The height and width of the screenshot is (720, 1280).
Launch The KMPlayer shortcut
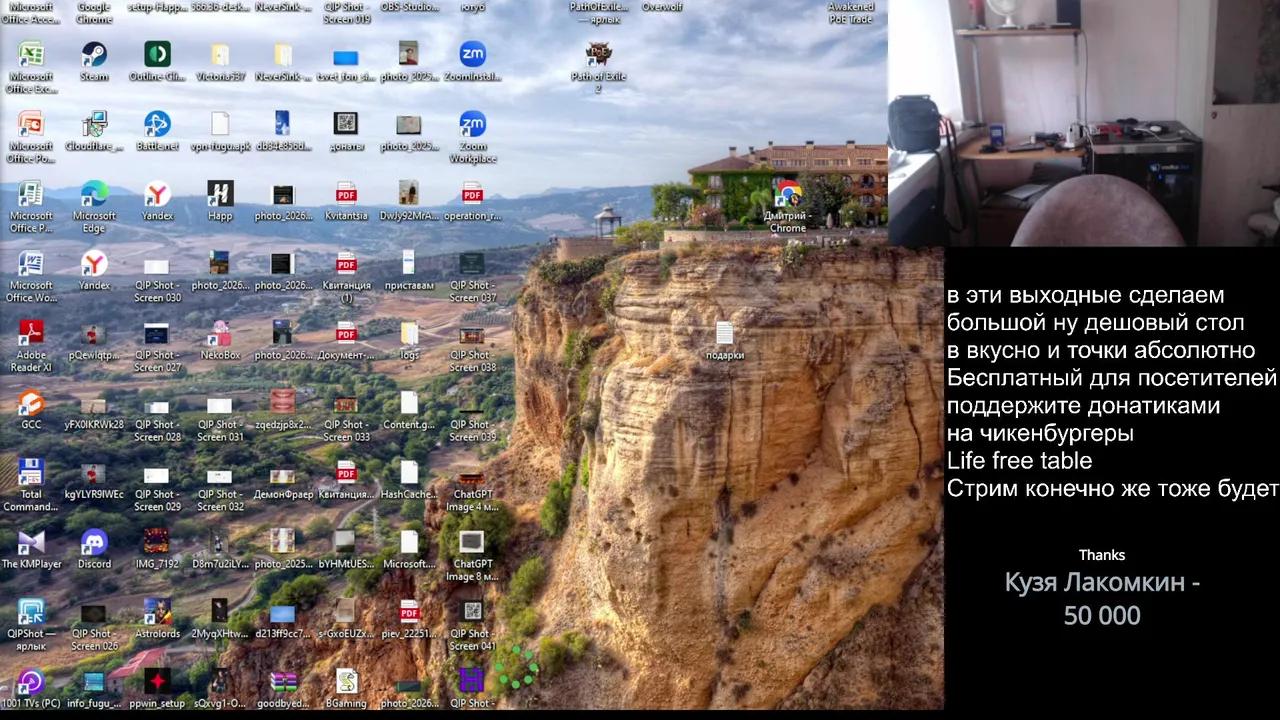click(x=31, y=550)
